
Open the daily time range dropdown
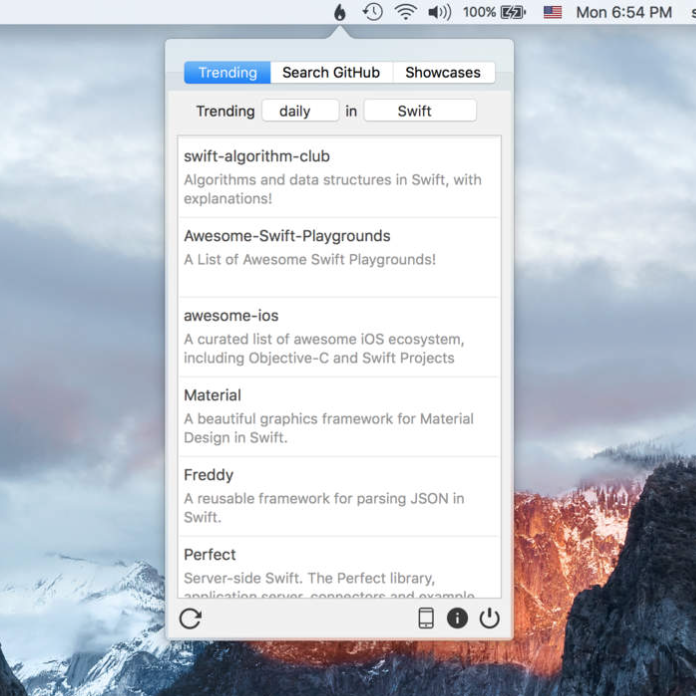[301, 111]
